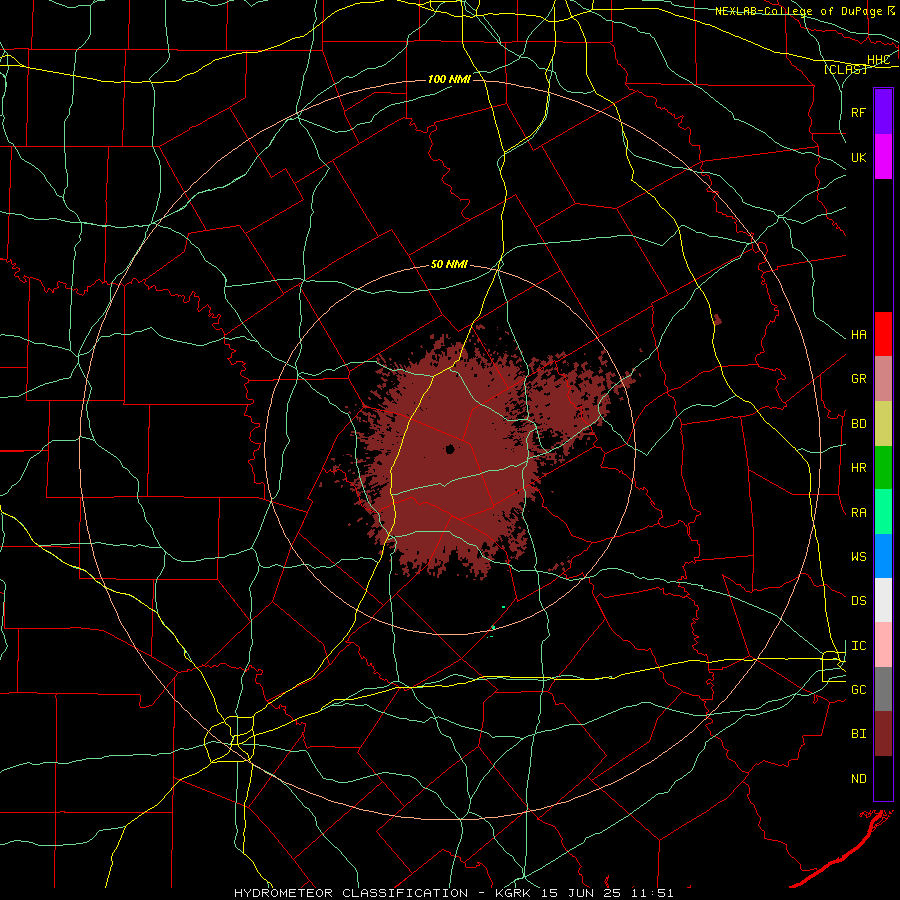Click the HR legend label
The width and height of the screenshot is (900, 900).
coord(858,468)
